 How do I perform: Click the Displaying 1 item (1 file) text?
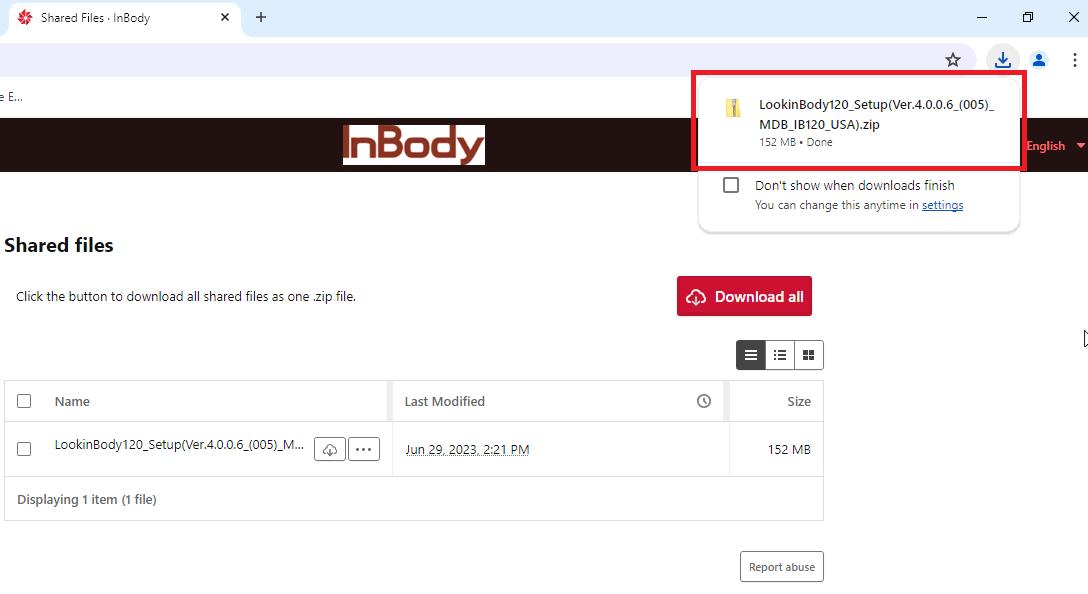(x=87, y=500)
